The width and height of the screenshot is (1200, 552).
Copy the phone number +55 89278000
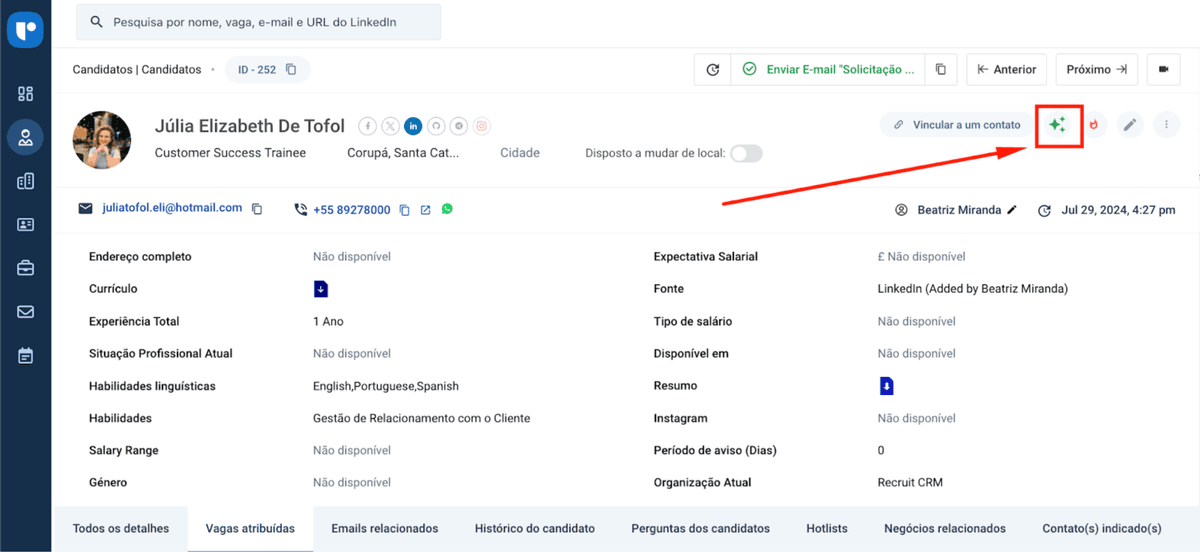[x=405, y=210]
